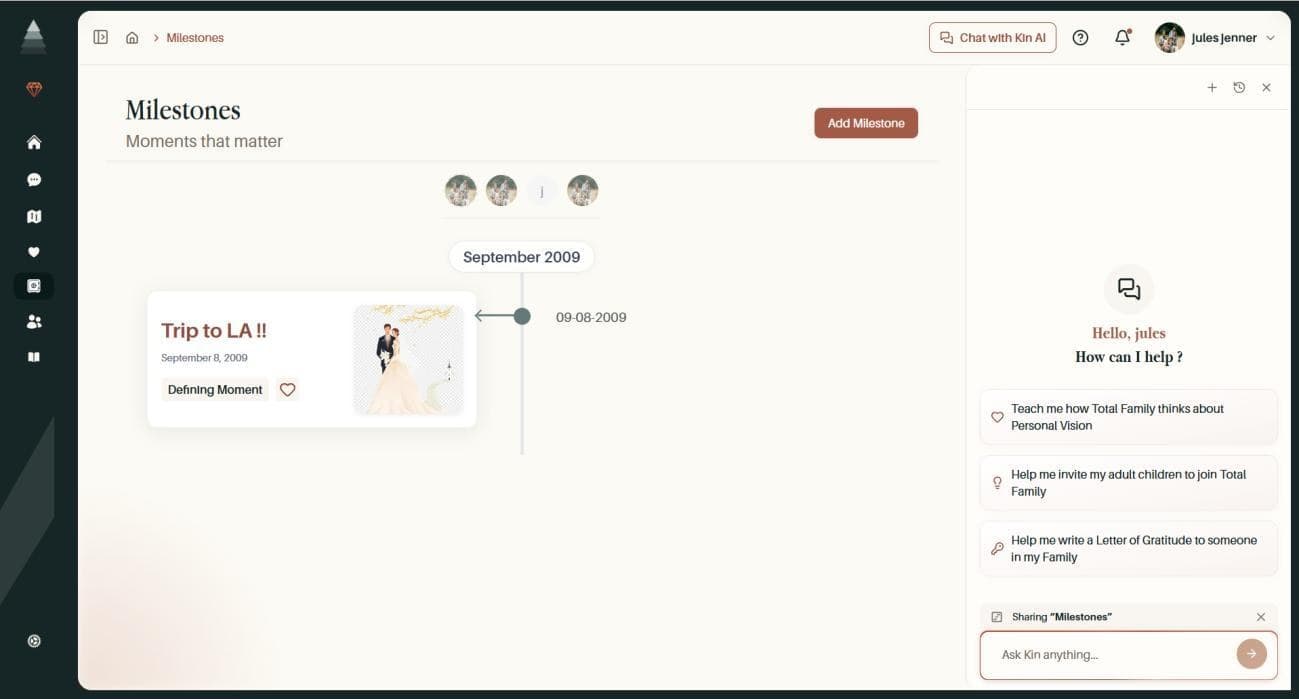Open the settings icon at sidebar bottom
1299x699 pixels.
pyautogui.click(x=34, y=641)
